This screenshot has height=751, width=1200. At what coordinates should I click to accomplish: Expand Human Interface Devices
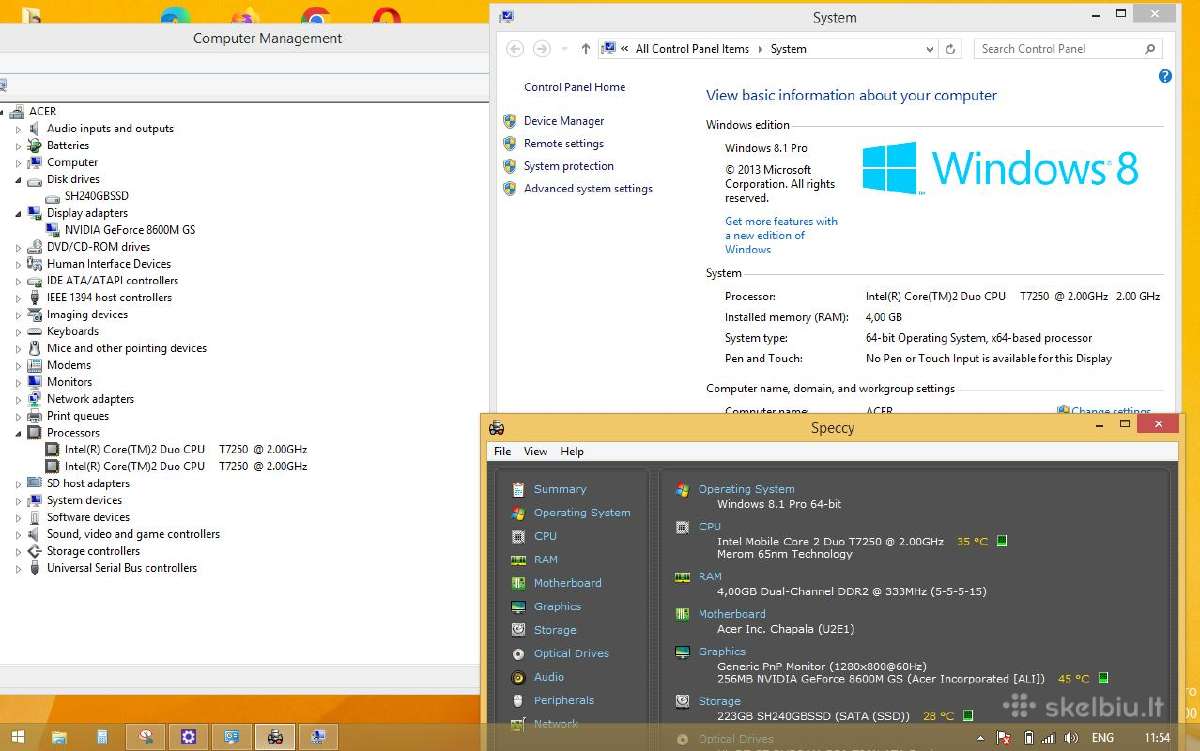pyautogui.click(x=18, y=264)
